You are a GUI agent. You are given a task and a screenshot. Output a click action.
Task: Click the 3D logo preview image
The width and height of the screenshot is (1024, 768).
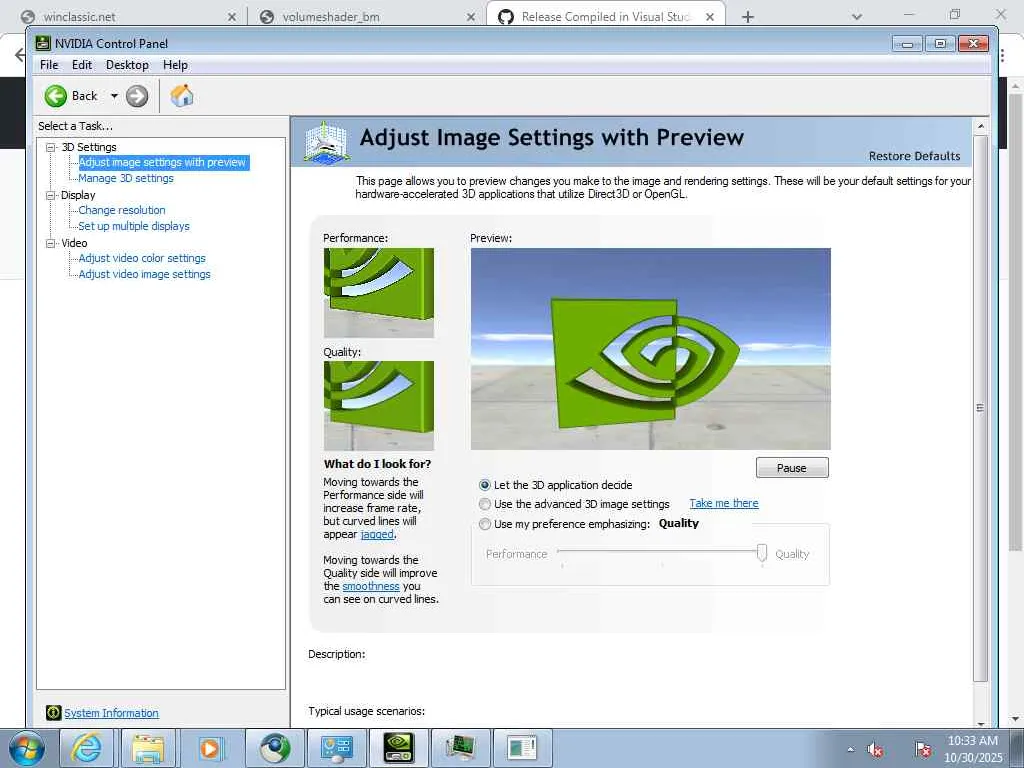[650, 349]
